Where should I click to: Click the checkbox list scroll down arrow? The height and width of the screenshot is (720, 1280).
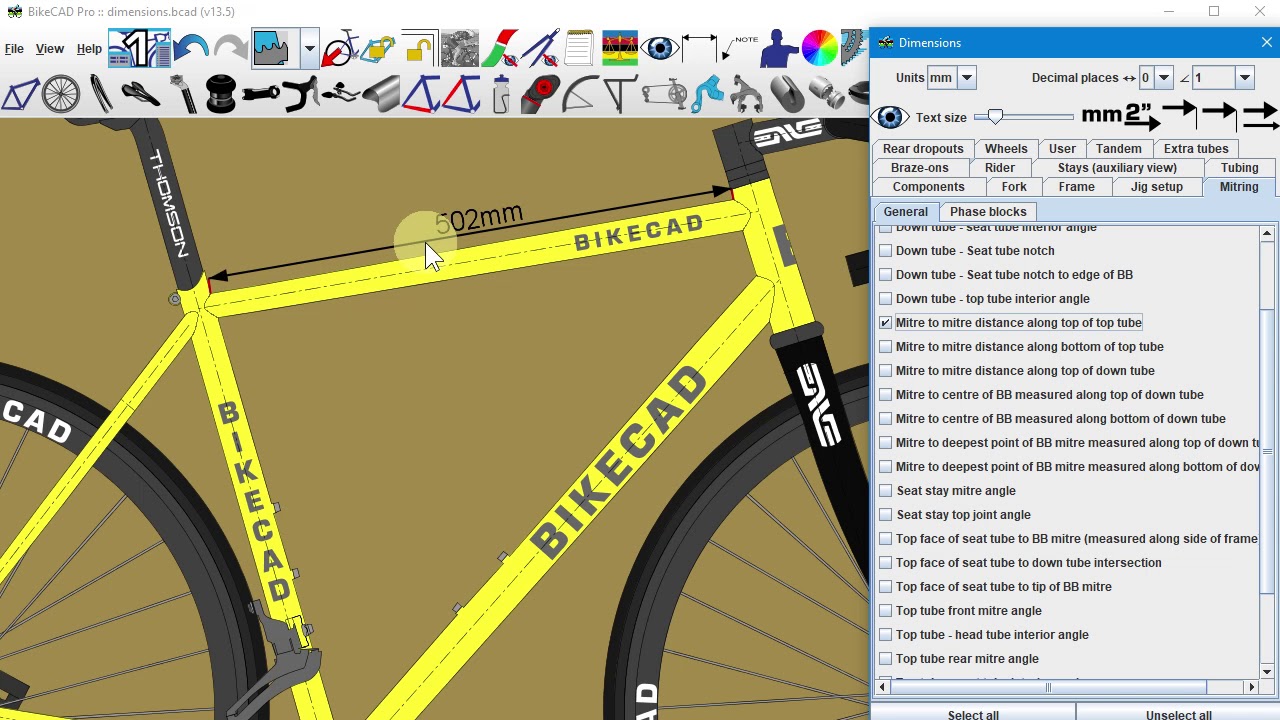point(1267,671)
